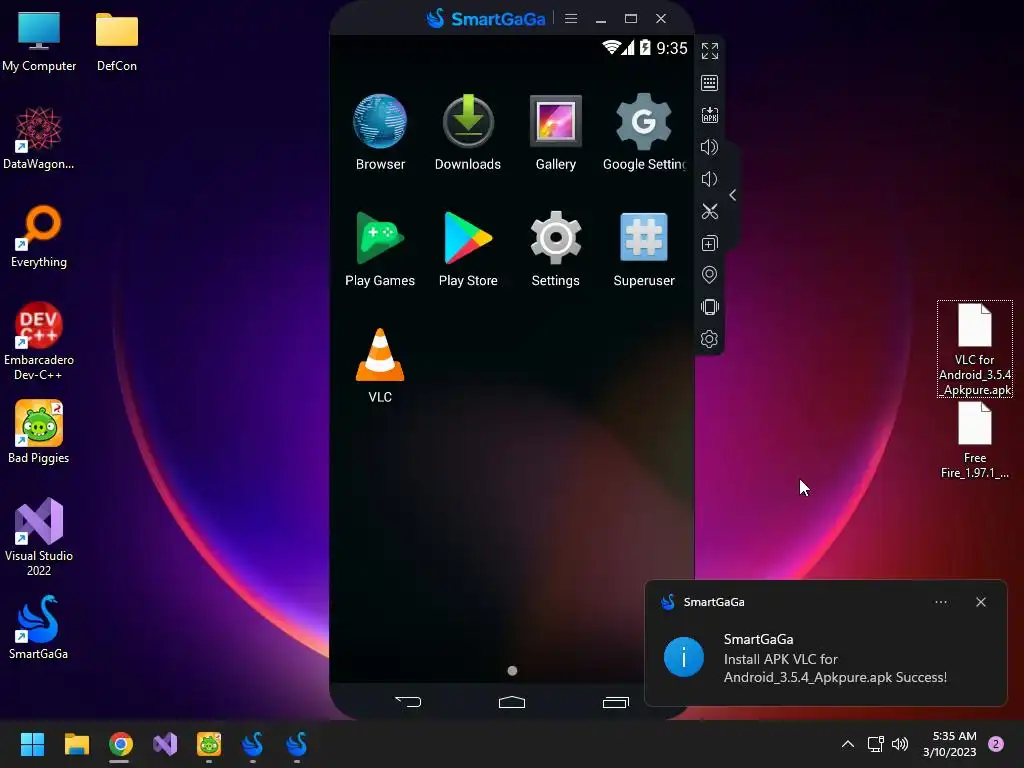Open Android Settings app
The height and width of the screenshot is (768, 1024).
click(x=556, y=249)
